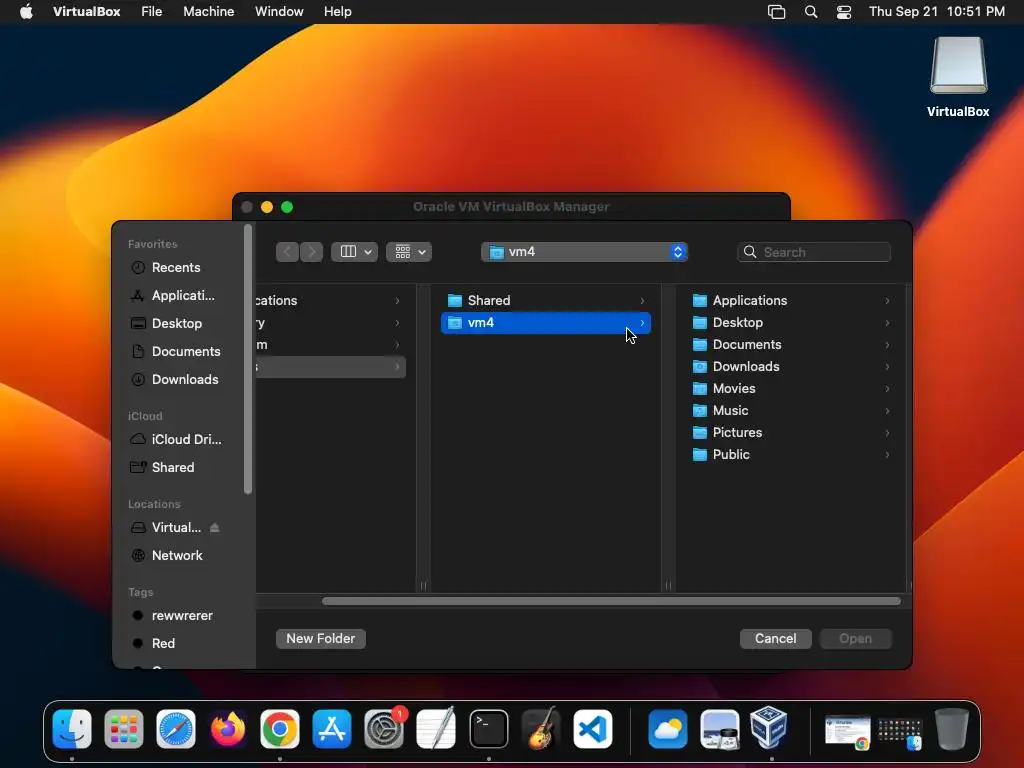
Task: Click the Stage Manager menu bar icon
Action: point(776,12)
